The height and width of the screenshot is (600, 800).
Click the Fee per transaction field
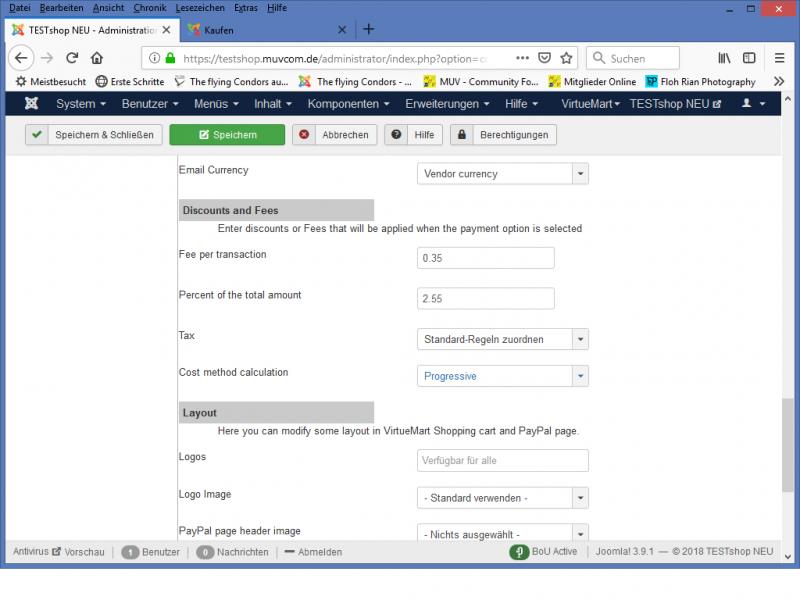pos(485,258)
